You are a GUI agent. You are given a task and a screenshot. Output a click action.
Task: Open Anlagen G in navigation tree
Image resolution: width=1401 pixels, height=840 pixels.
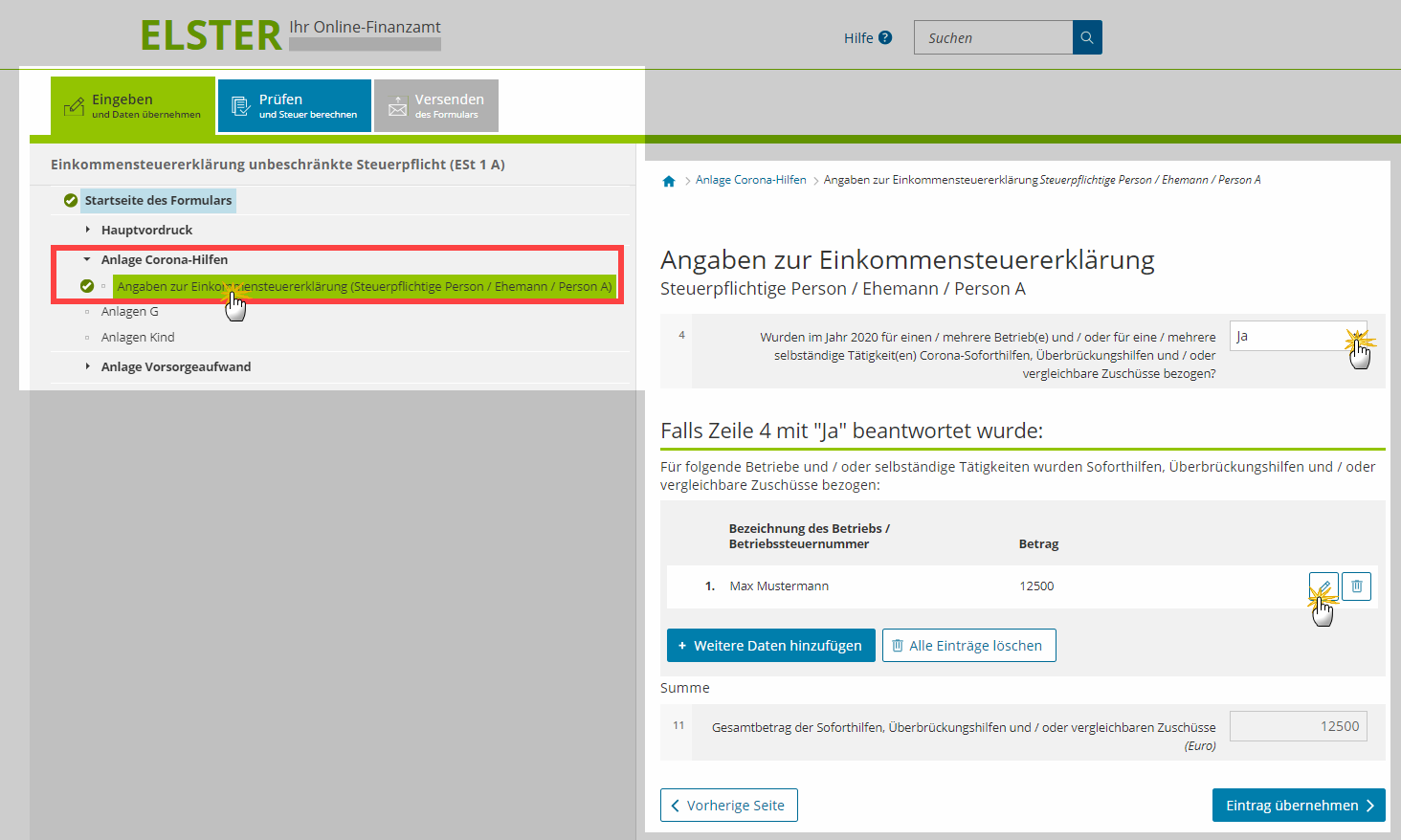130,312
